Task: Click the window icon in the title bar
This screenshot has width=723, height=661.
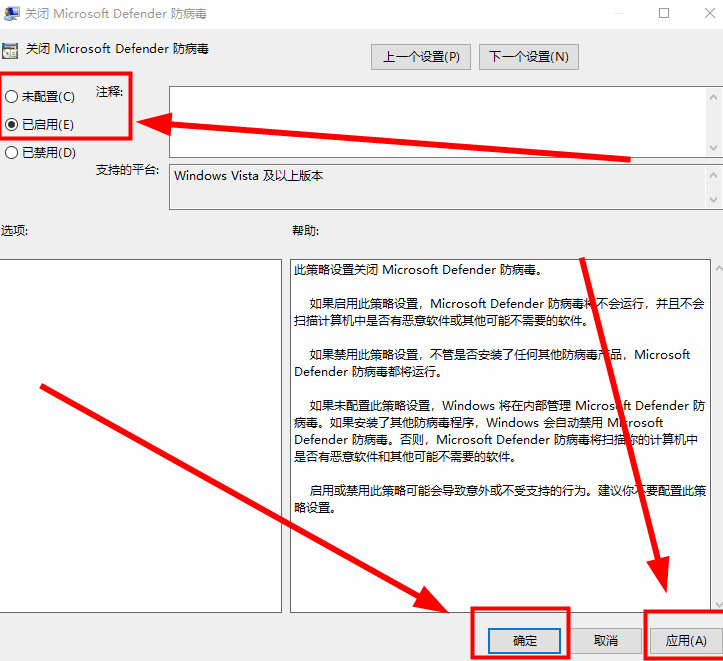Action: point(10,12)
